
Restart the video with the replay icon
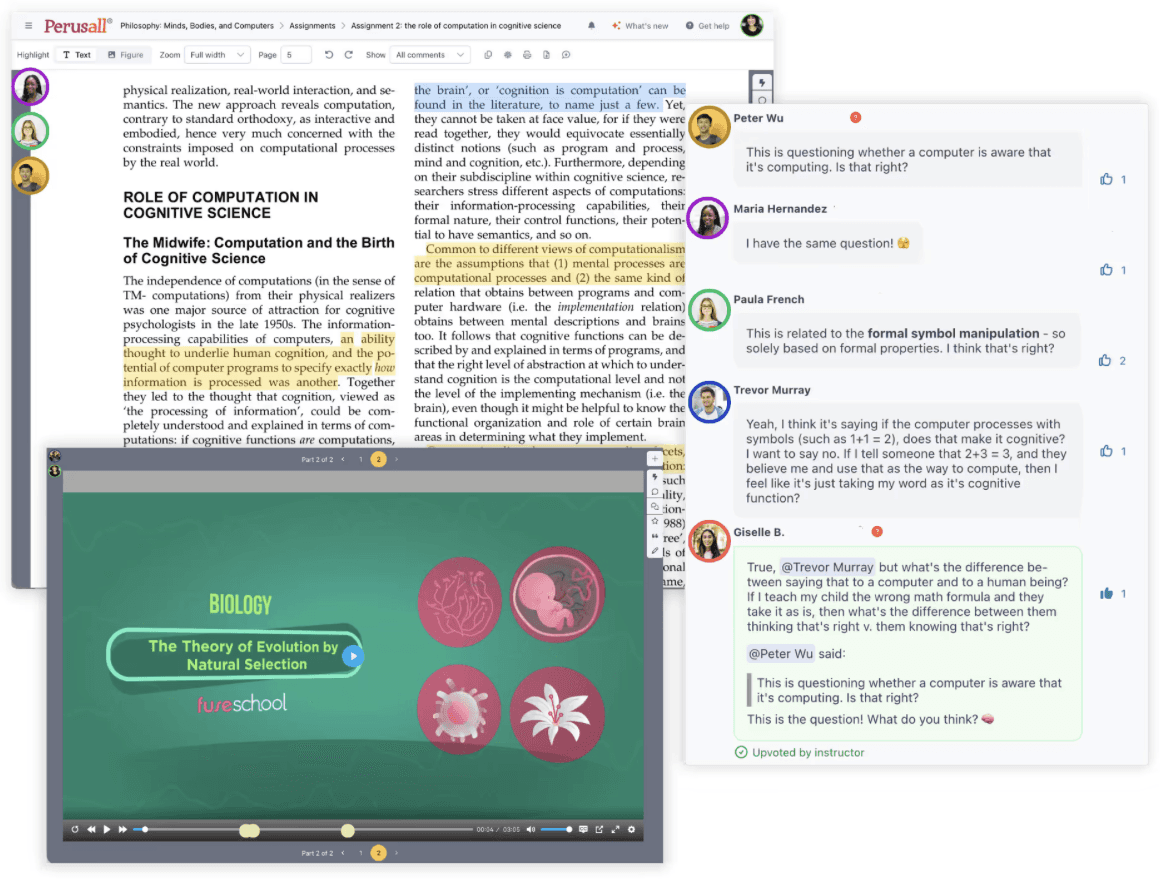pyautogui.click(x=75, y=830)
